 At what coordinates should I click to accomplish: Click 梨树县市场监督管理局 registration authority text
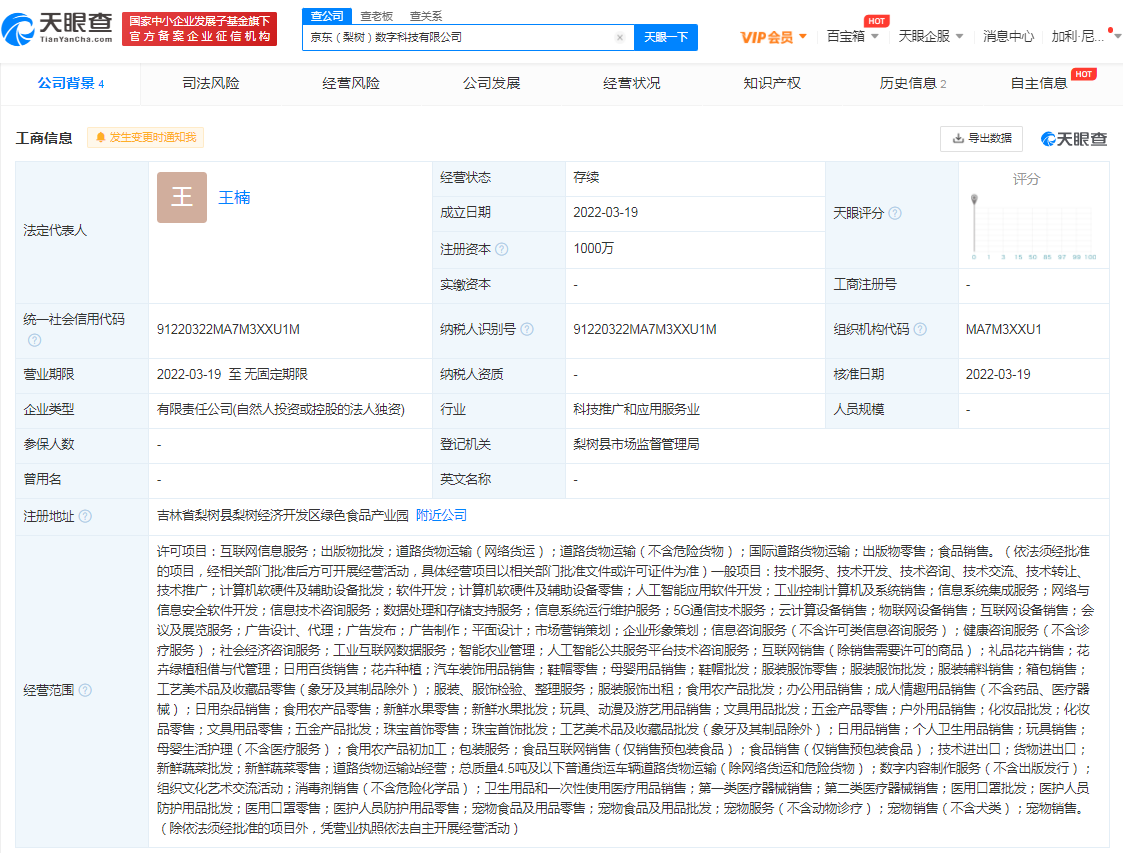tap(636, 445)
